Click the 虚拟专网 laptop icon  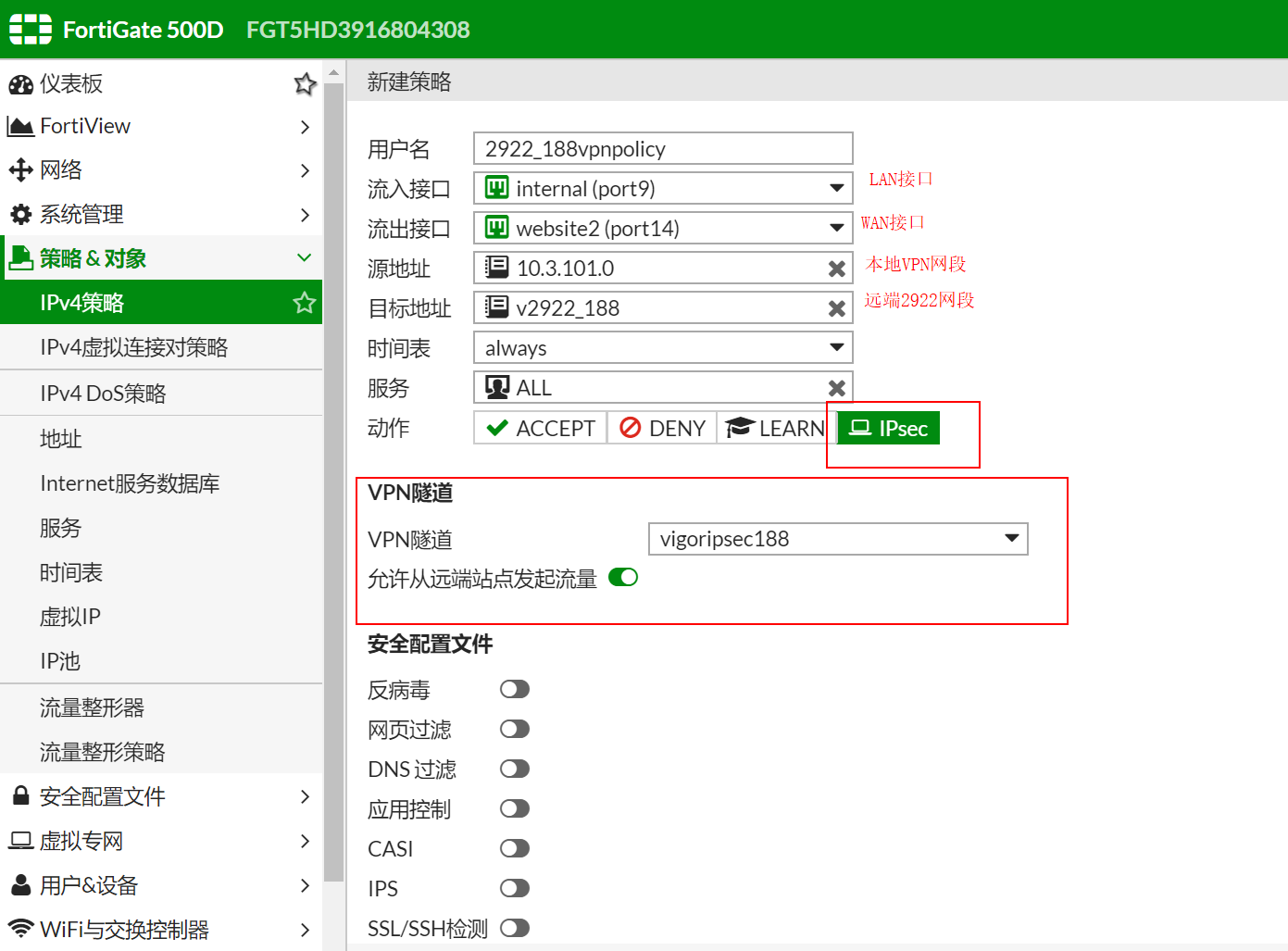point(20,841)
